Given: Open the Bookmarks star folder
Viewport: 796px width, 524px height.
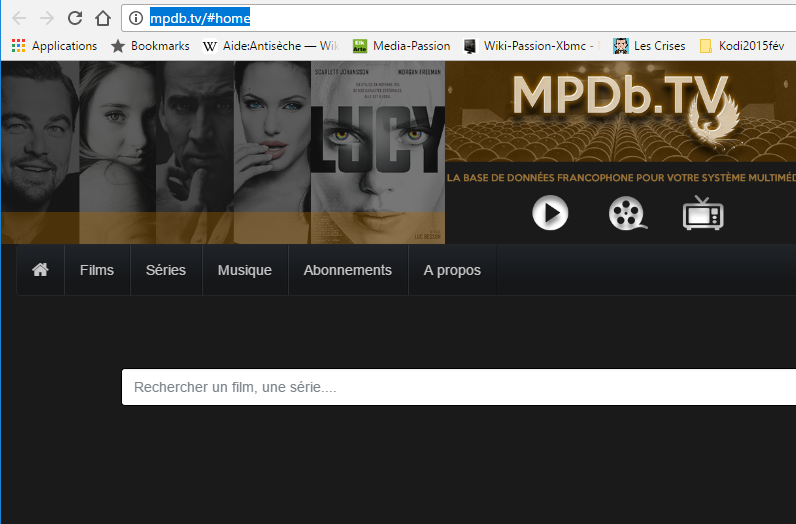Looking at the screenshot, I should click(150, 46).
